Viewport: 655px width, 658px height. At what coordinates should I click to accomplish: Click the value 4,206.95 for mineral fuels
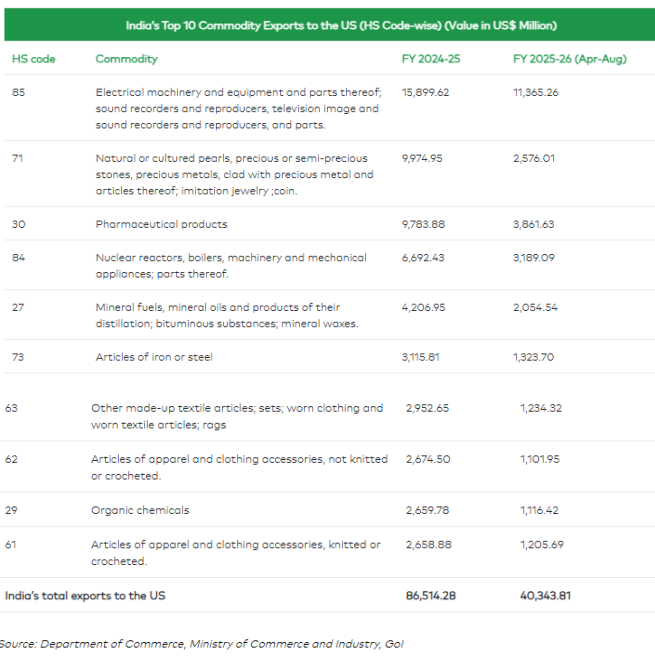[x=425, y=307]
